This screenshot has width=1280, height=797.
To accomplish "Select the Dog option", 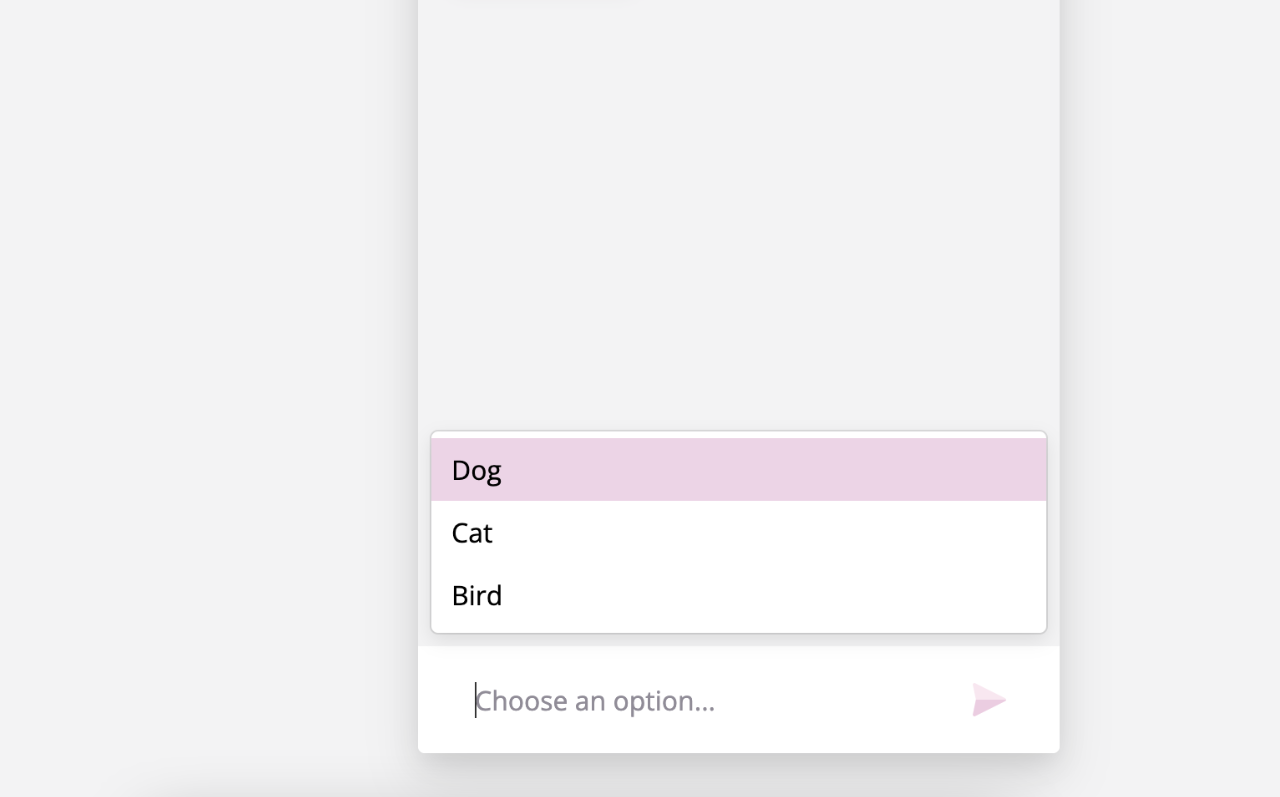I will (x=739, y=470).
